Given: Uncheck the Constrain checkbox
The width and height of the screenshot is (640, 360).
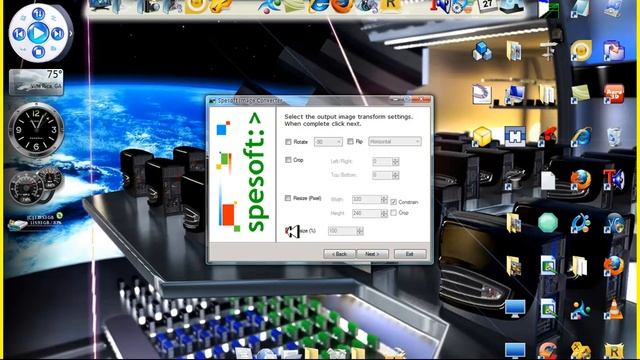Looking at the screenshot, I should point(393,202).
